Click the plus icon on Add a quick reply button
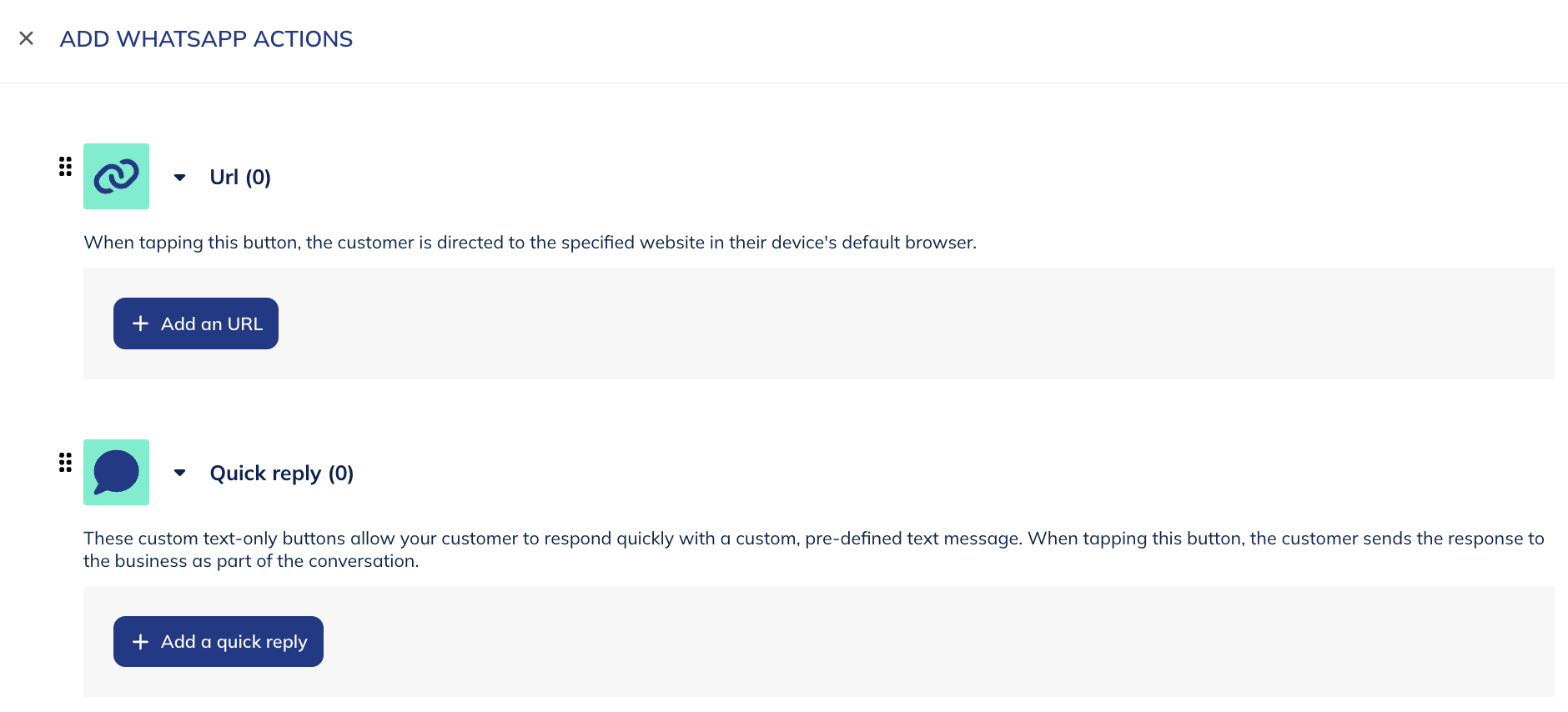This screenshot has width=1568, height=712. click(x=140, y=641)
